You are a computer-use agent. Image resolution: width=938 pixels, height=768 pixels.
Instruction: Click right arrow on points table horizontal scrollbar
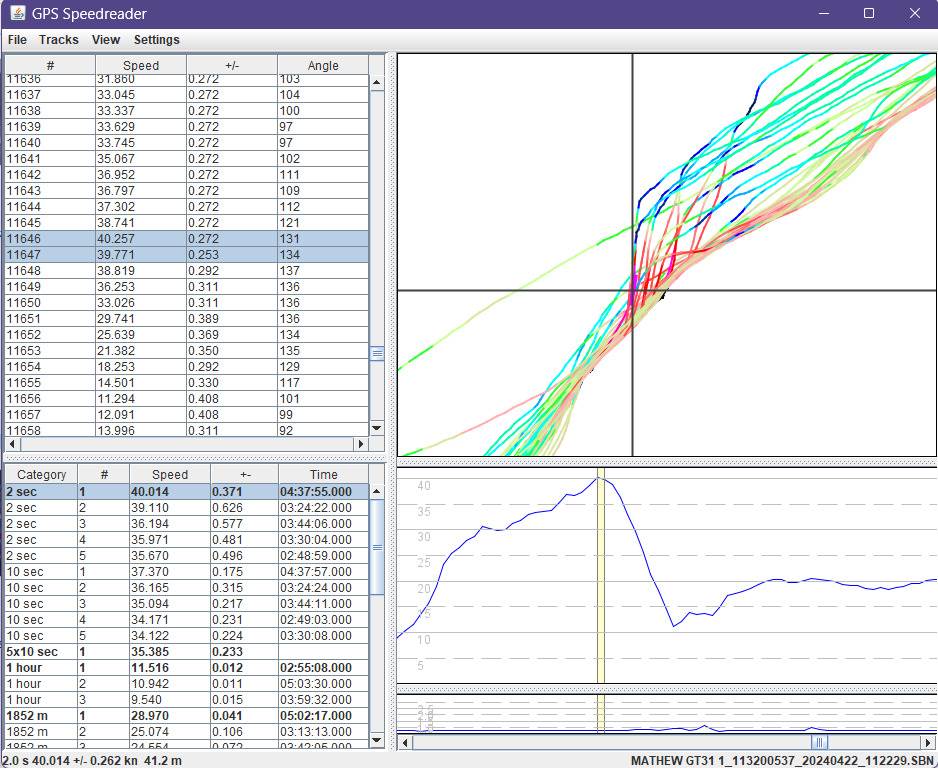point(361,444)
